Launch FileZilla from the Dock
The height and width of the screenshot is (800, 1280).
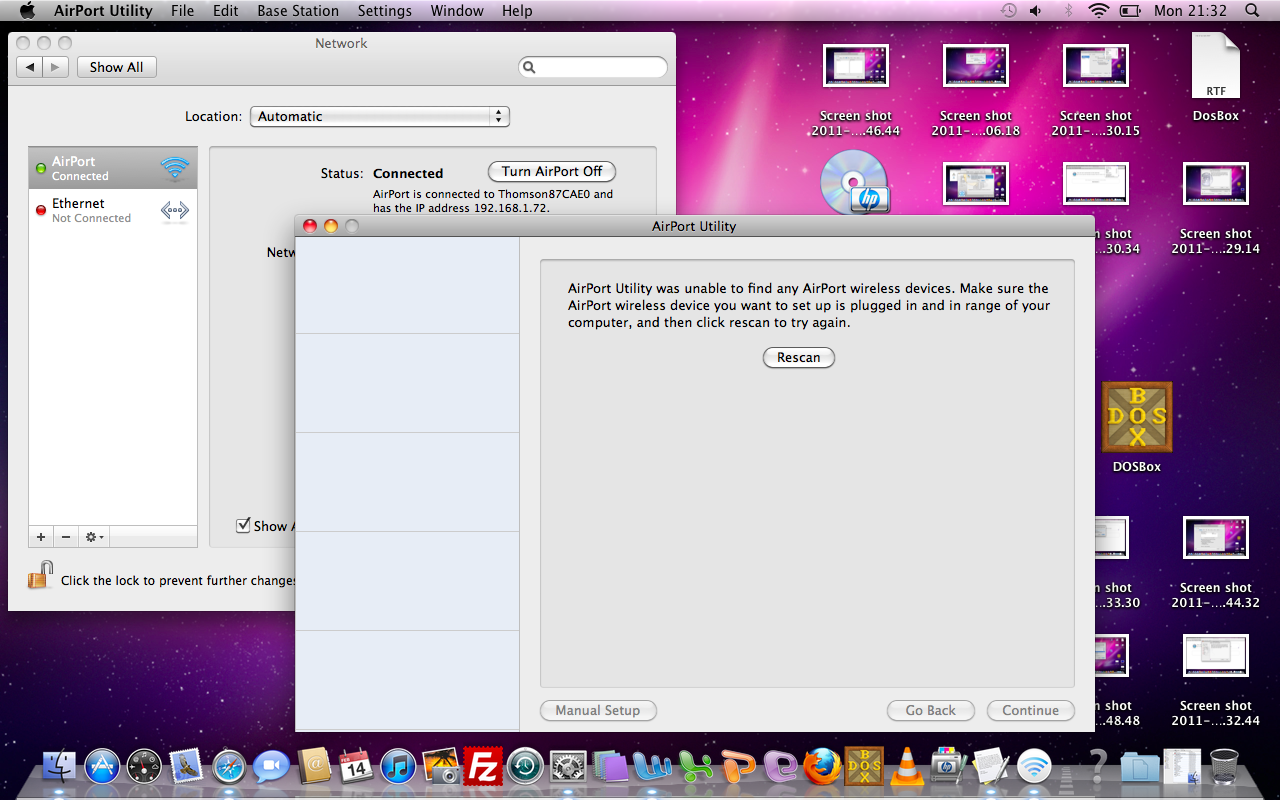coord(483,767)
